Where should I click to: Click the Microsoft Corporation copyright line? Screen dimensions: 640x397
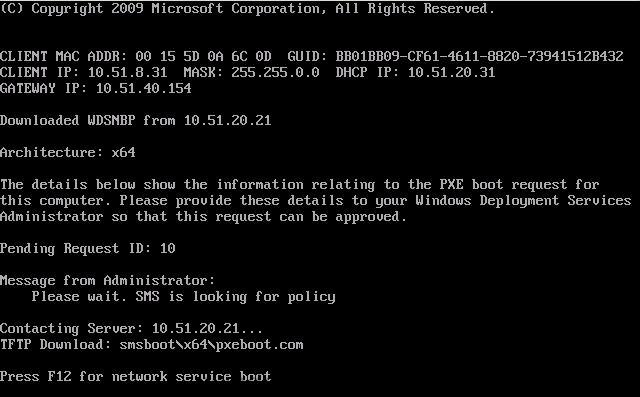(247, 9)
